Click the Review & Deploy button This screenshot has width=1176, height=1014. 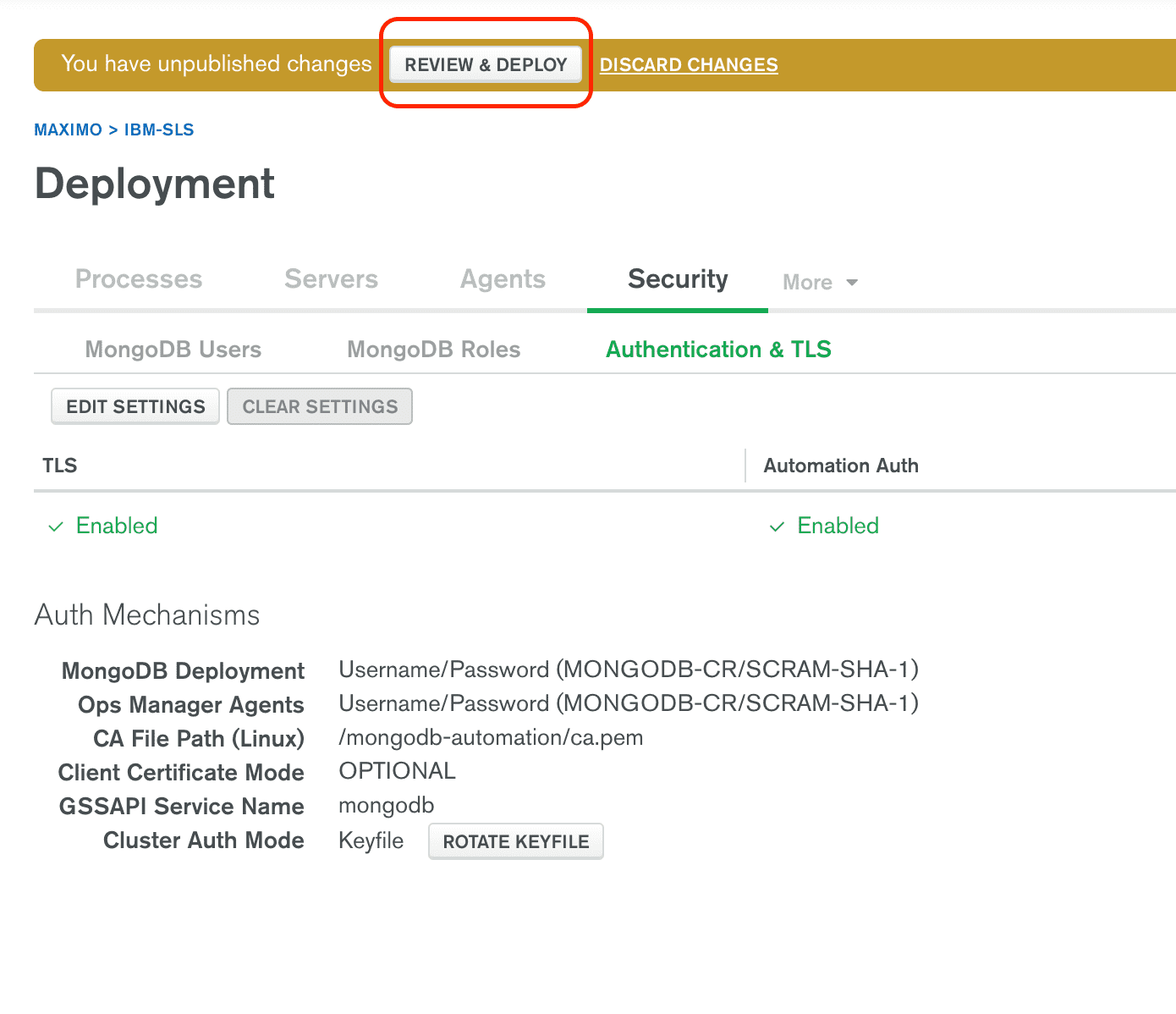486,65
